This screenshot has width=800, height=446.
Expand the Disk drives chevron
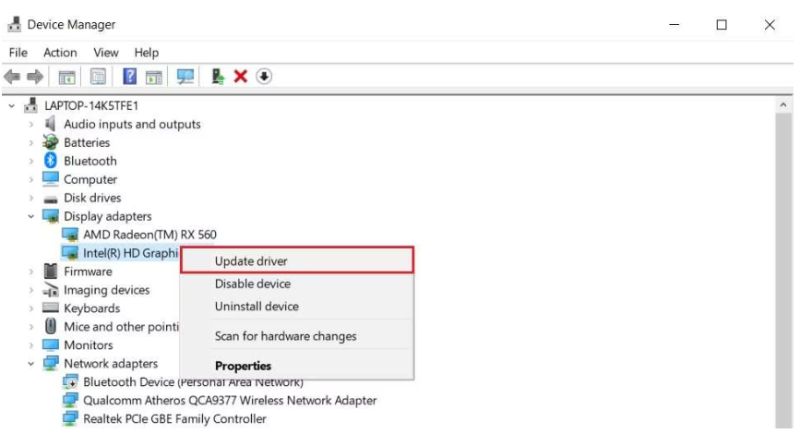[31, 197]
